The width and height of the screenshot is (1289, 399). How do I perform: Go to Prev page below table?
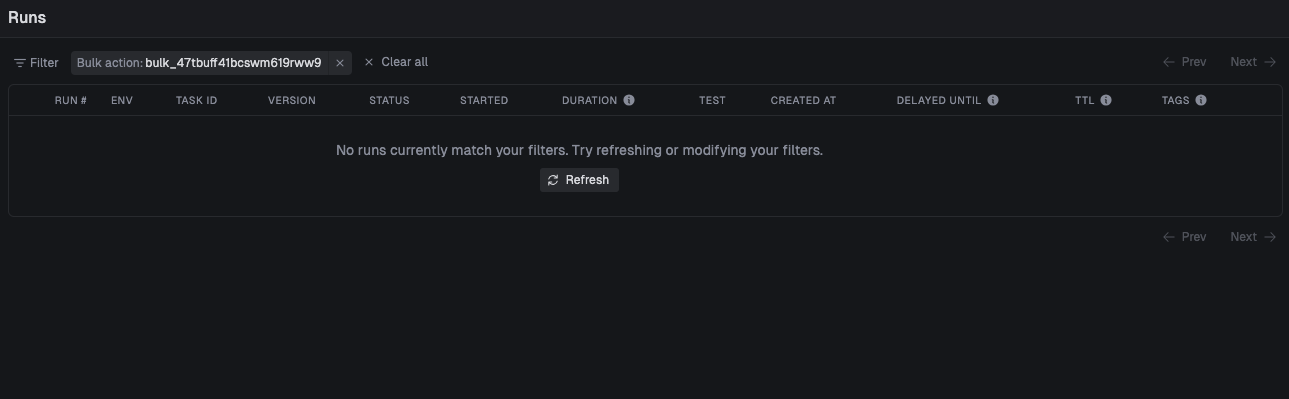pos(1185,237)
